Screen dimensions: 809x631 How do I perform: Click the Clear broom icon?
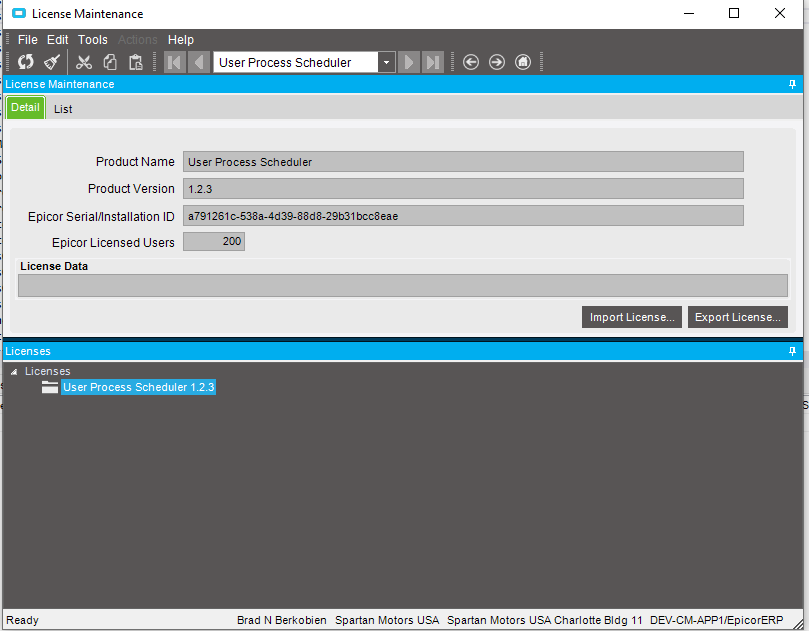point(52,62)
